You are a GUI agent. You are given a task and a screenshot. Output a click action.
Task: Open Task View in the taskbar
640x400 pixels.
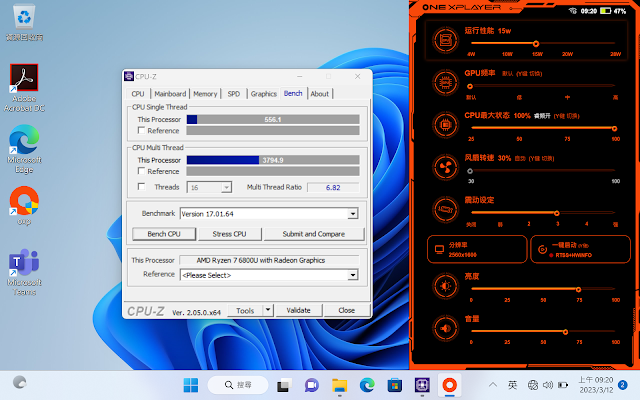pyautogui.click(x=284, y=385)
